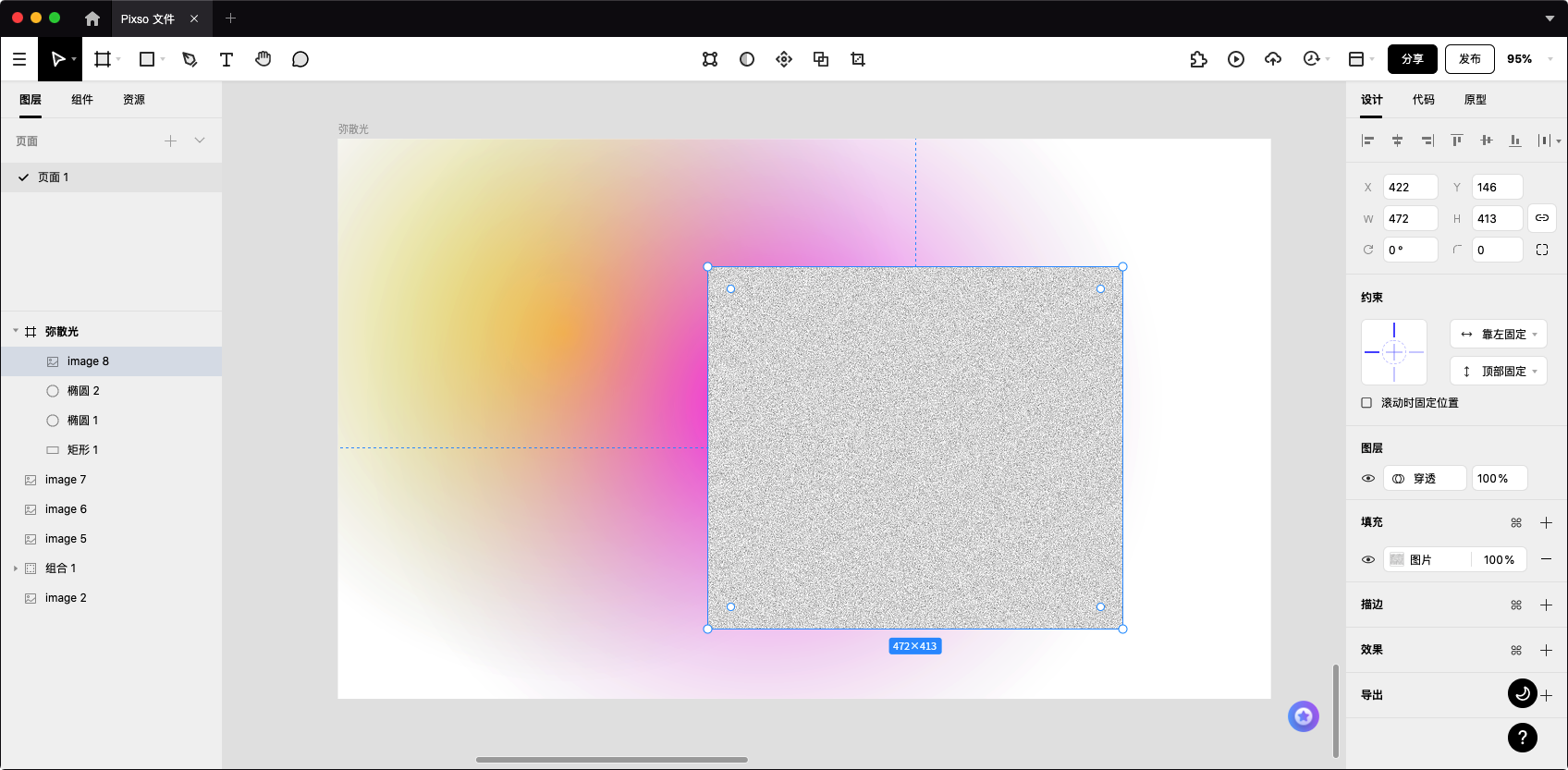Switch to the 设计 tab

pyautogui.click(x=1372, y=100)
